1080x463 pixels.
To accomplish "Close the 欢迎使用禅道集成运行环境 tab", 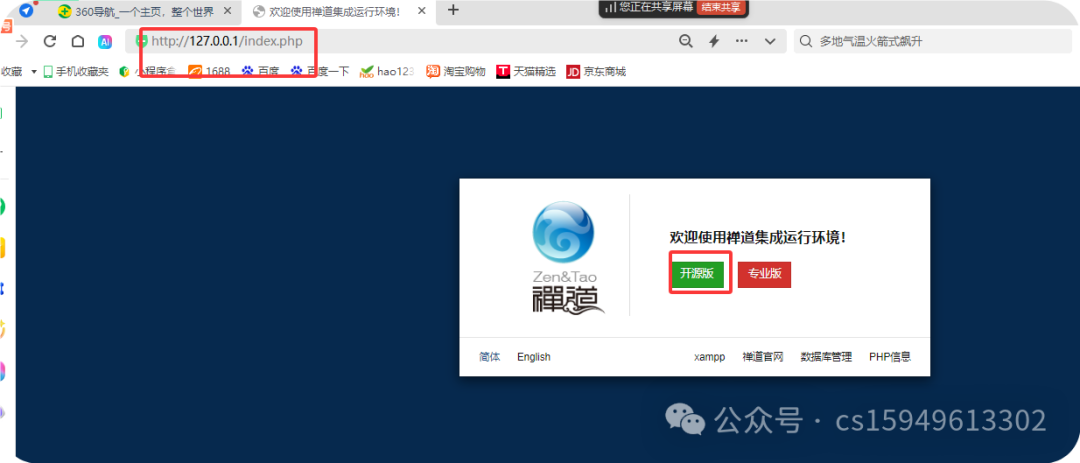I will (x=422, y=11).
